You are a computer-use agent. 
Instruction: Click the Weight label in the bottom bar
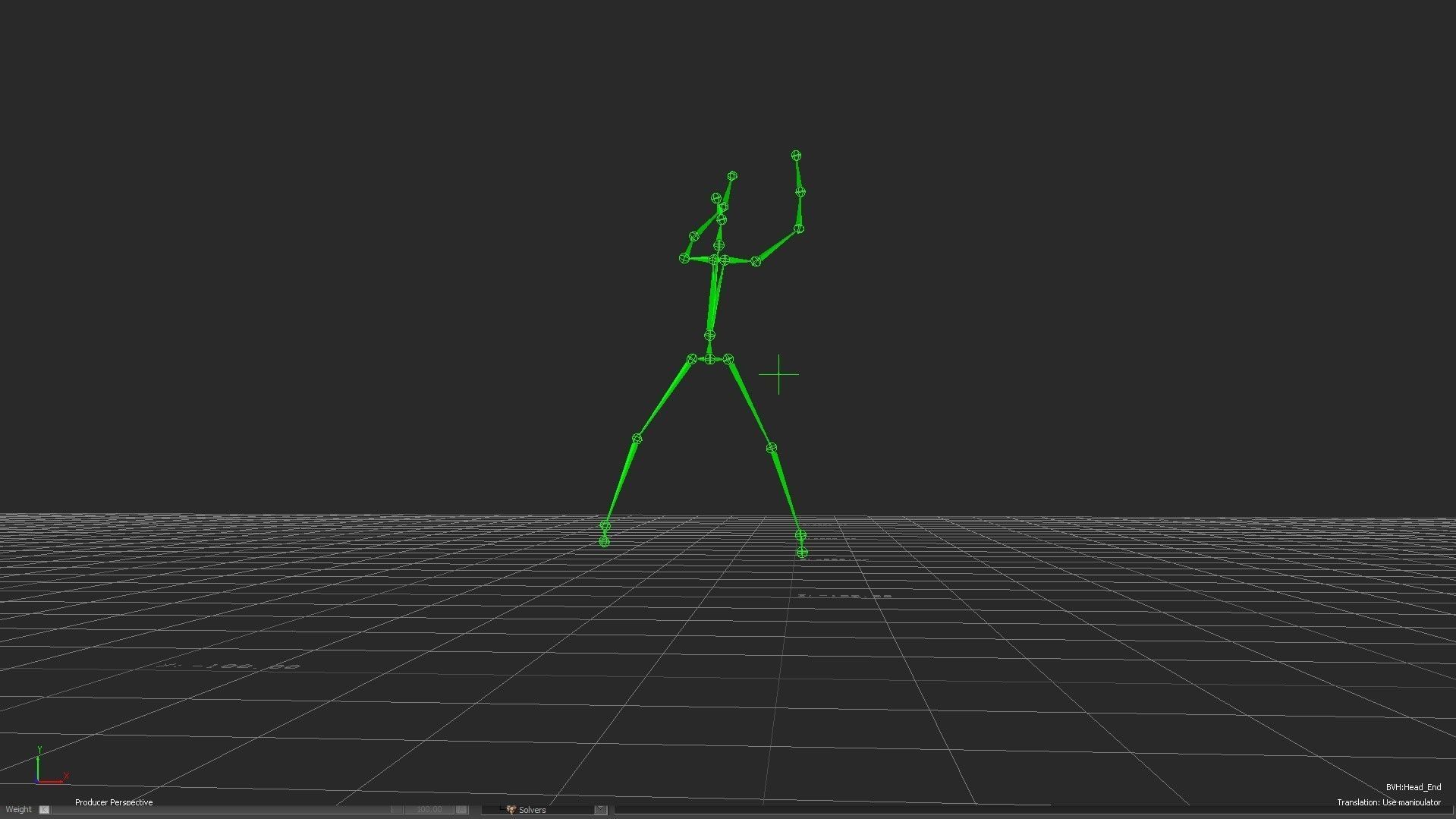(x=18, y=810)
